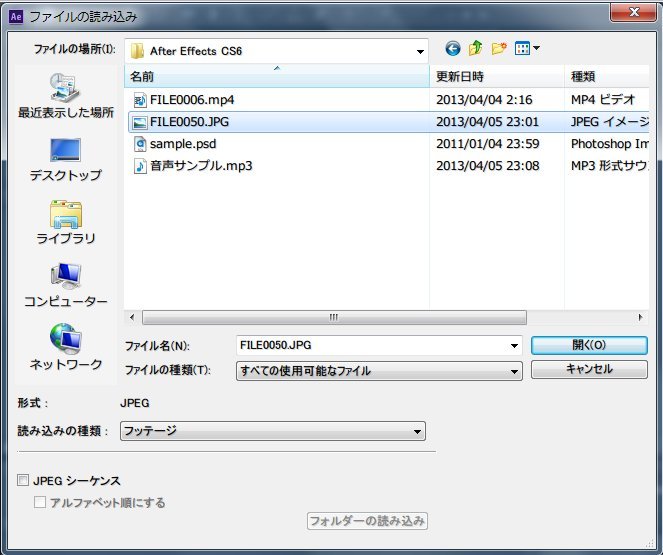Open コンピューター in sidebar
663x555 pixels.
pyautogui.click(x=66, y=285)
